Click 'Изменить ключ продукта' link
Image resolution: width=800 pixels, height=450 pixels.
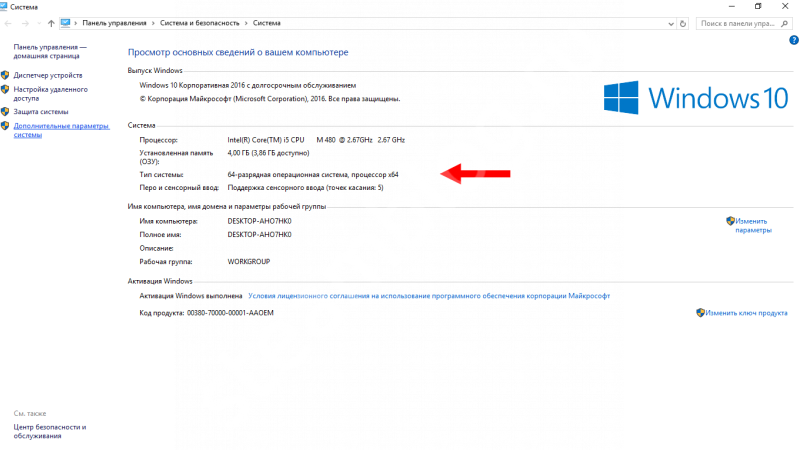(746, 313)
